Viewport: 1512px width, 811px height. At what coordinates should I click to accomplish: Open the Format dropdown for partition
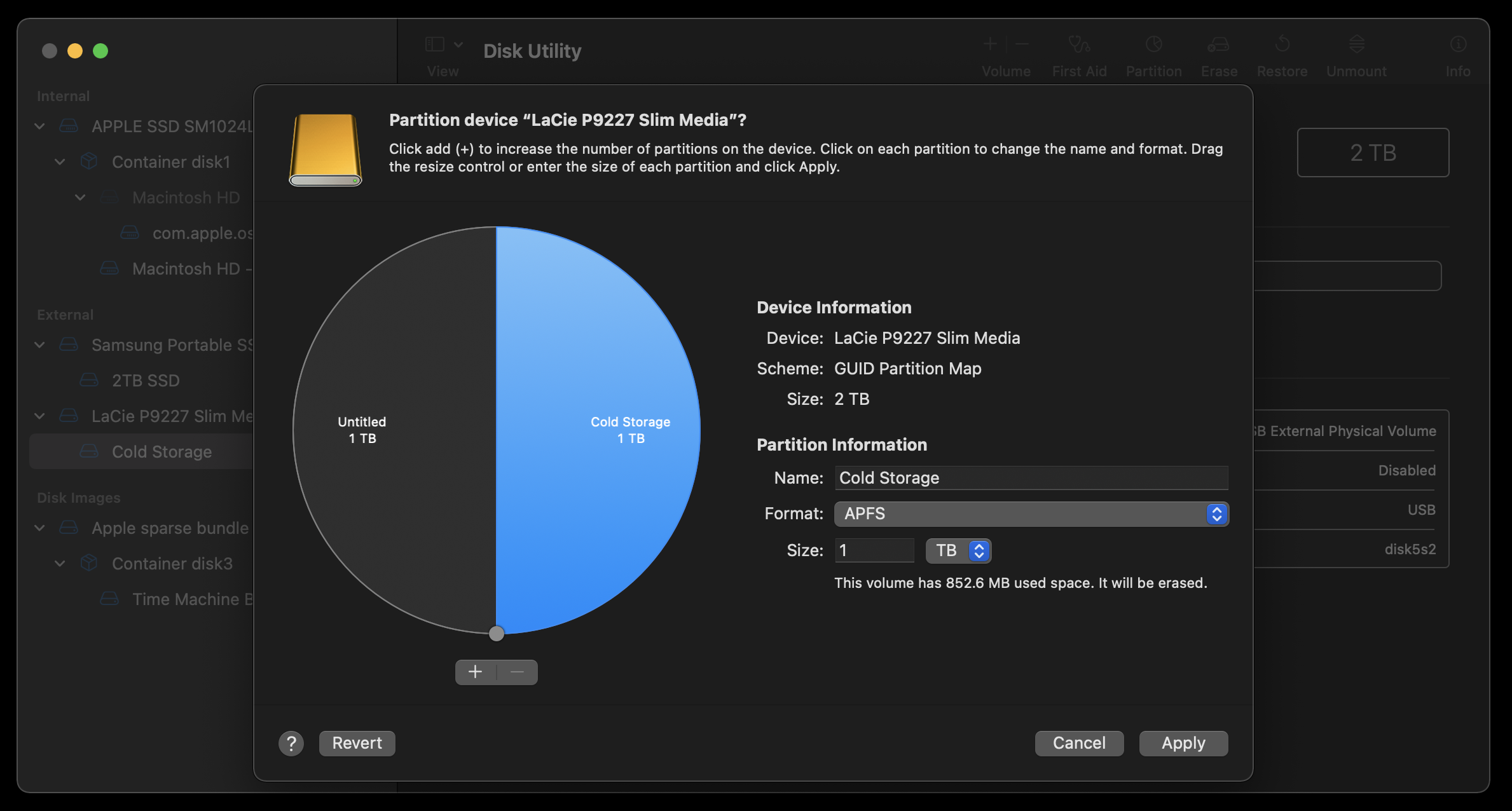(x=1030, y=513)
